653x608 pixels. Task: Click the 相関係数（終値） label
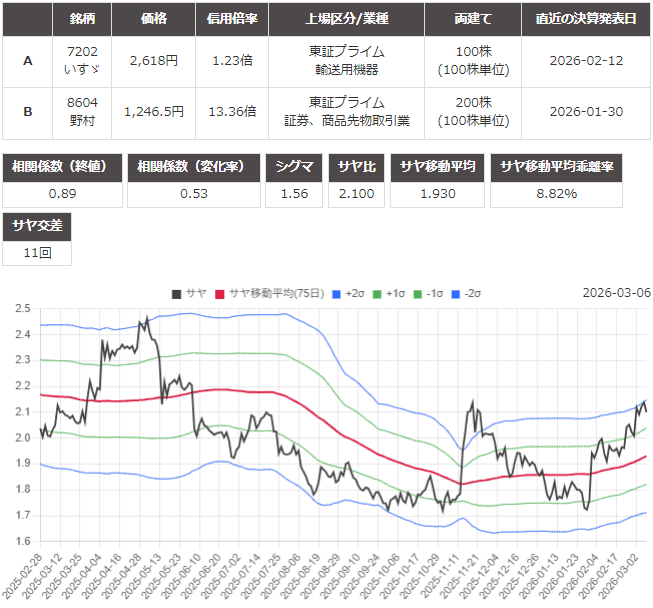[x=62, y=167]
